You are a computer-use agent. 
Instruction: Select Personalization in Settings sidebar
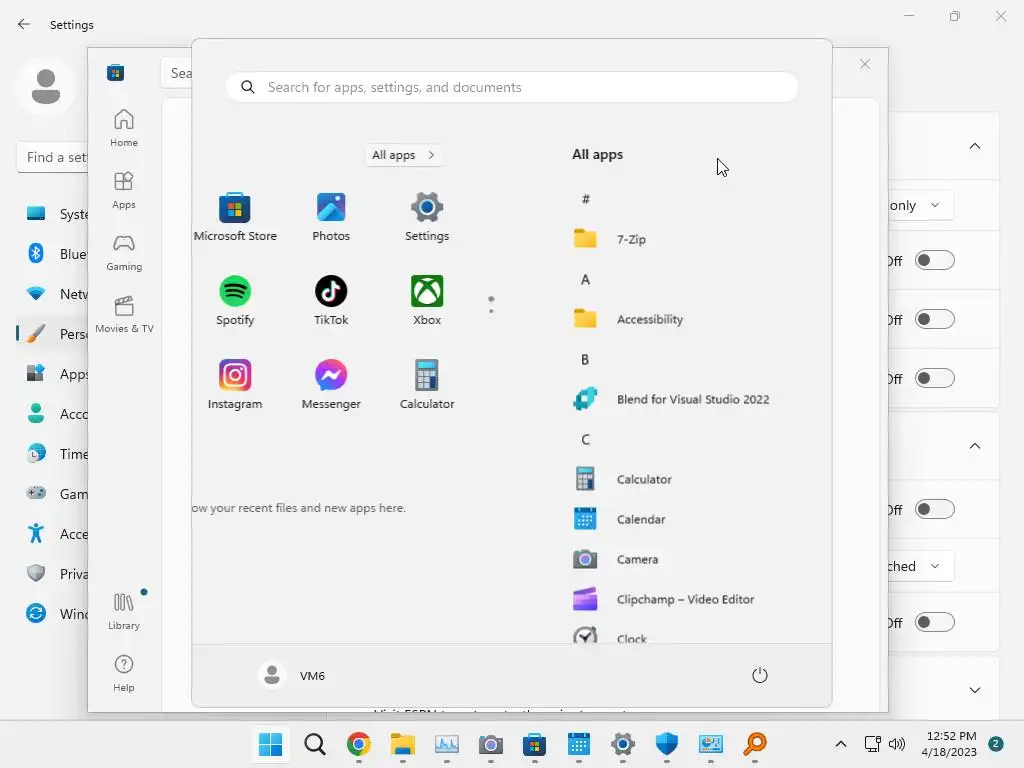[x=52, y=334]
